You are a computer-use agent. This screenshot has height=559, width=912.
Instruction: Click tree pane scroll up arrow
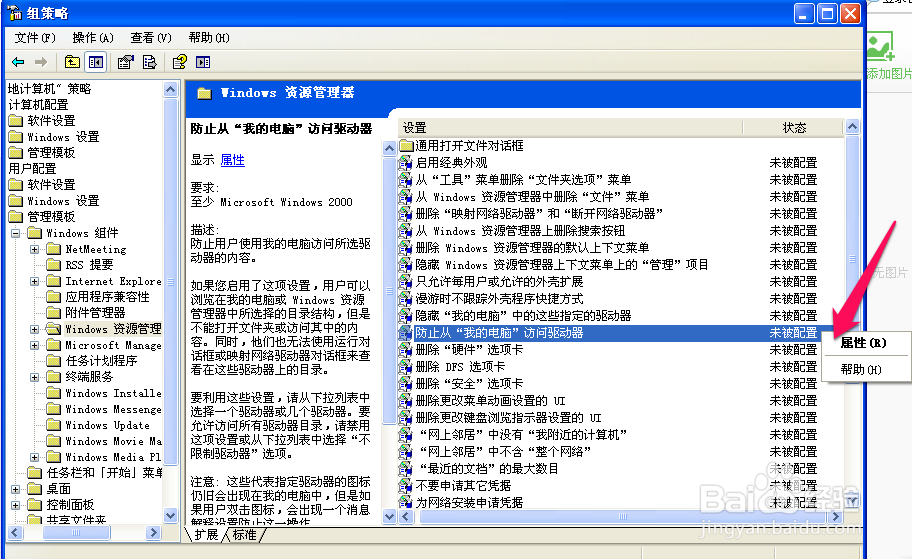pos(170,89)
